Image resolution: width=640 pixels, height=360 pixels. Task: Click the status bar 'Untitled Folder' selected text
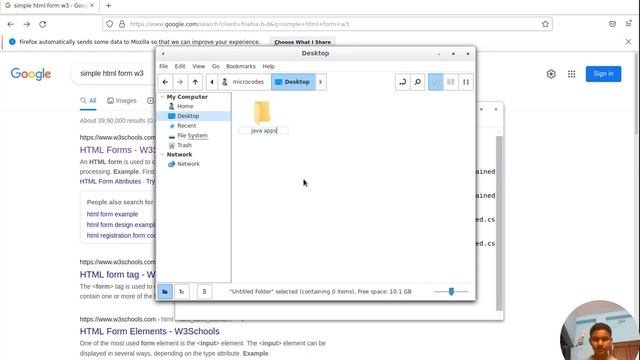320,291
